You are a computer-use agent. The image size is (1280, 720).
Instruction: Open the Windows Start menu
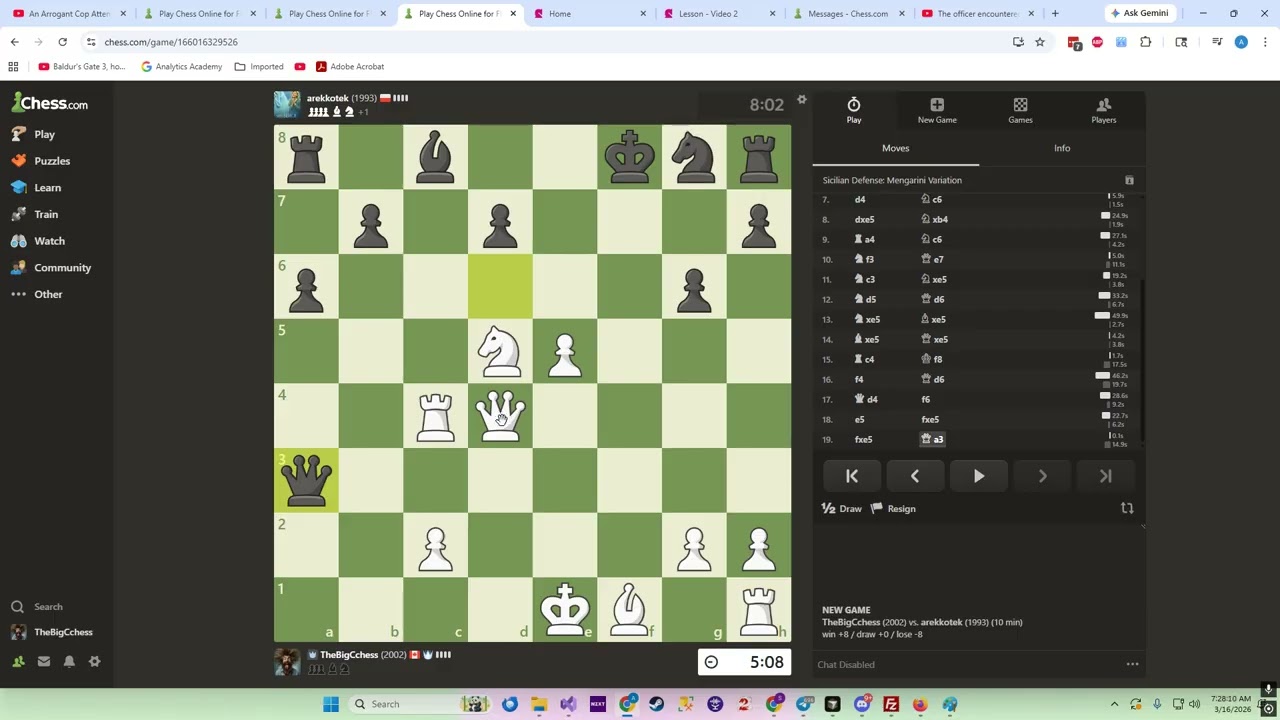click(331, 704)
